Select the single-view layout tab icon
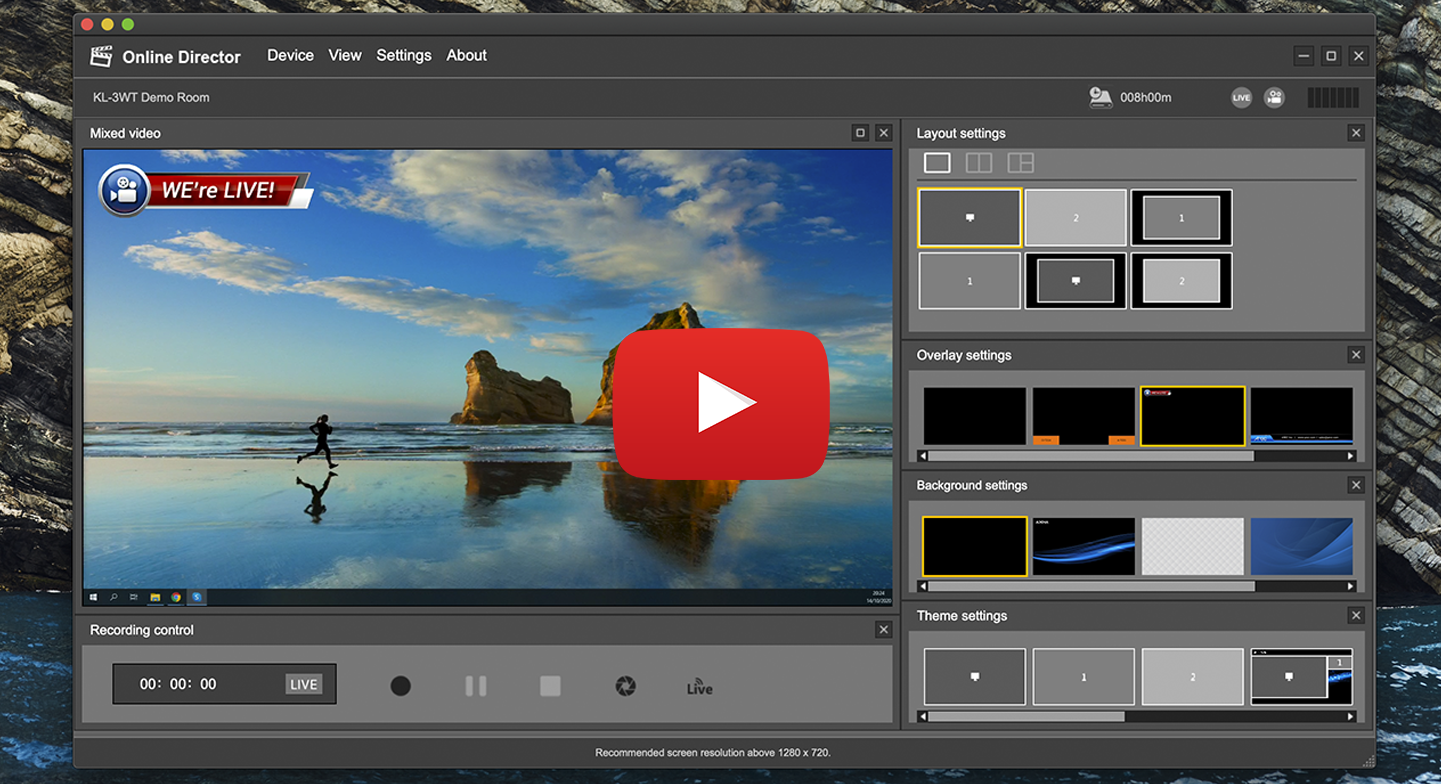 point(937,163)
